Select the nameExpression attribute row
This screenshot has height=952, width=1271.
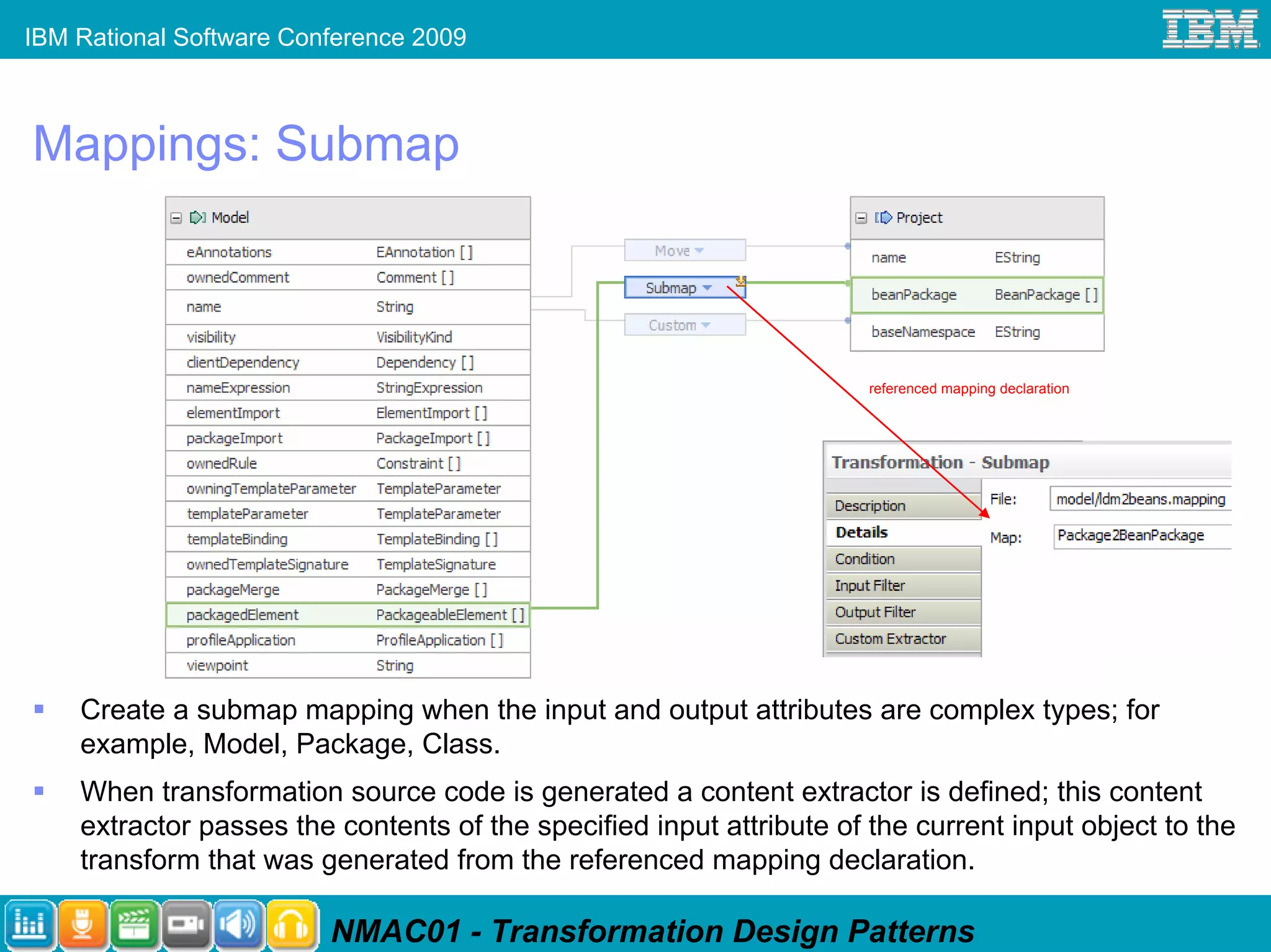[x=348, y=388]
